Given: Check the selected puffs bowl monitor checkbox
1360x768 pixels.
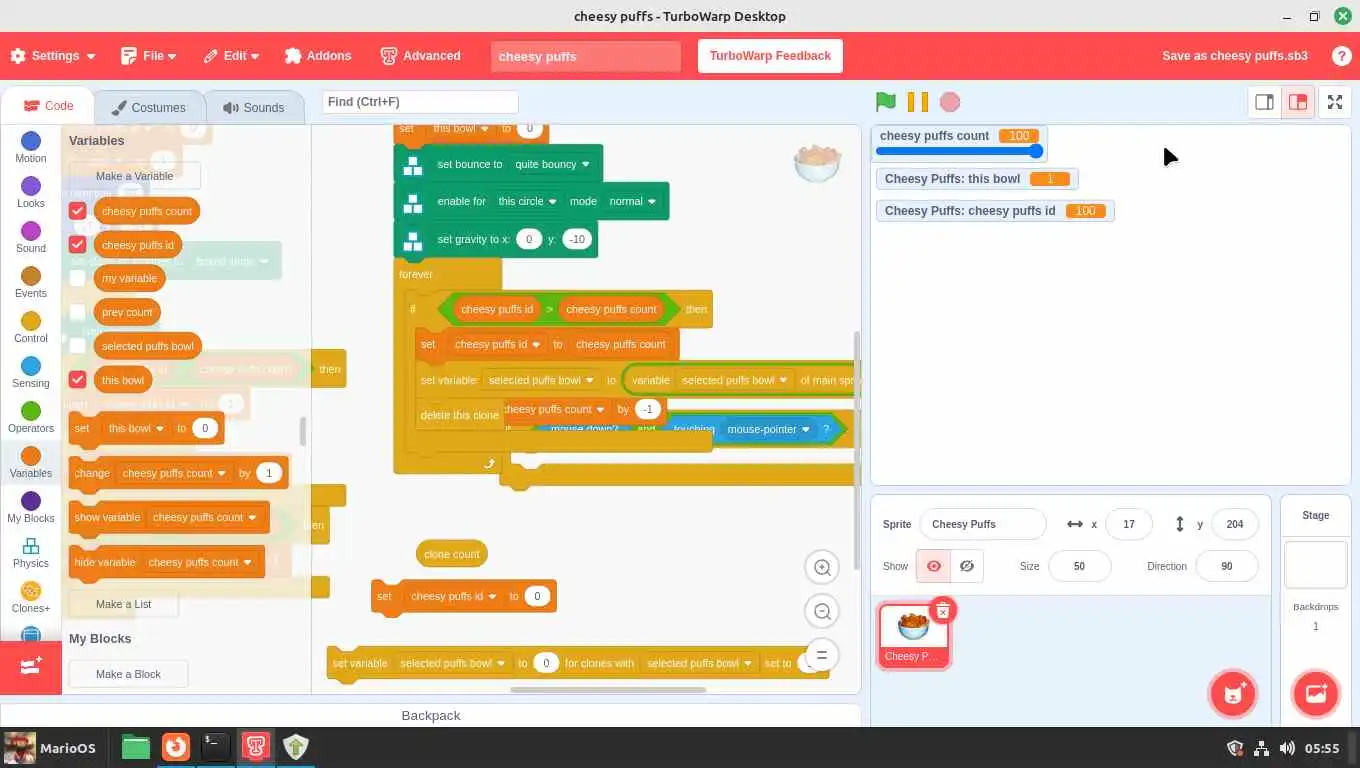Looking at the screenshot, I should [x=77, y=346].
